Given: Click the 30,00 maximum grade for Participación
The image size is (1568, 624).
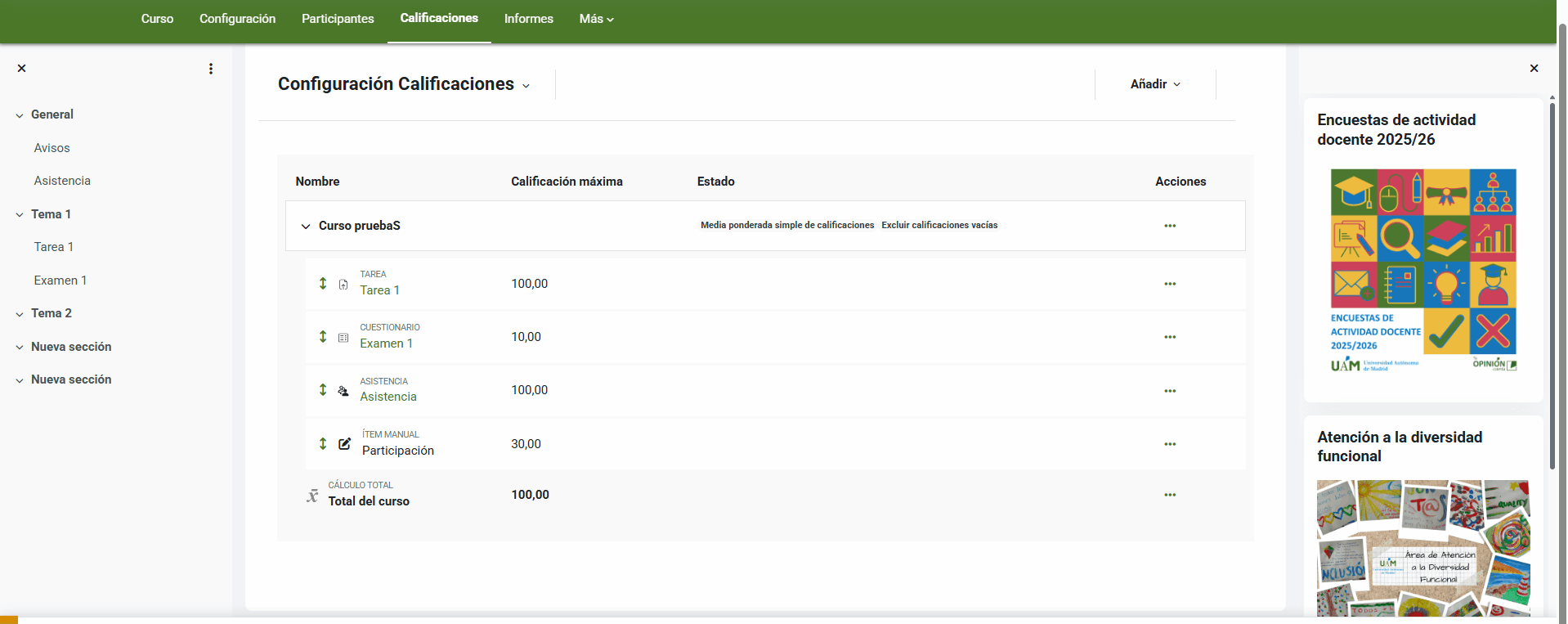Looking at the screenshot, I should 526,444.
